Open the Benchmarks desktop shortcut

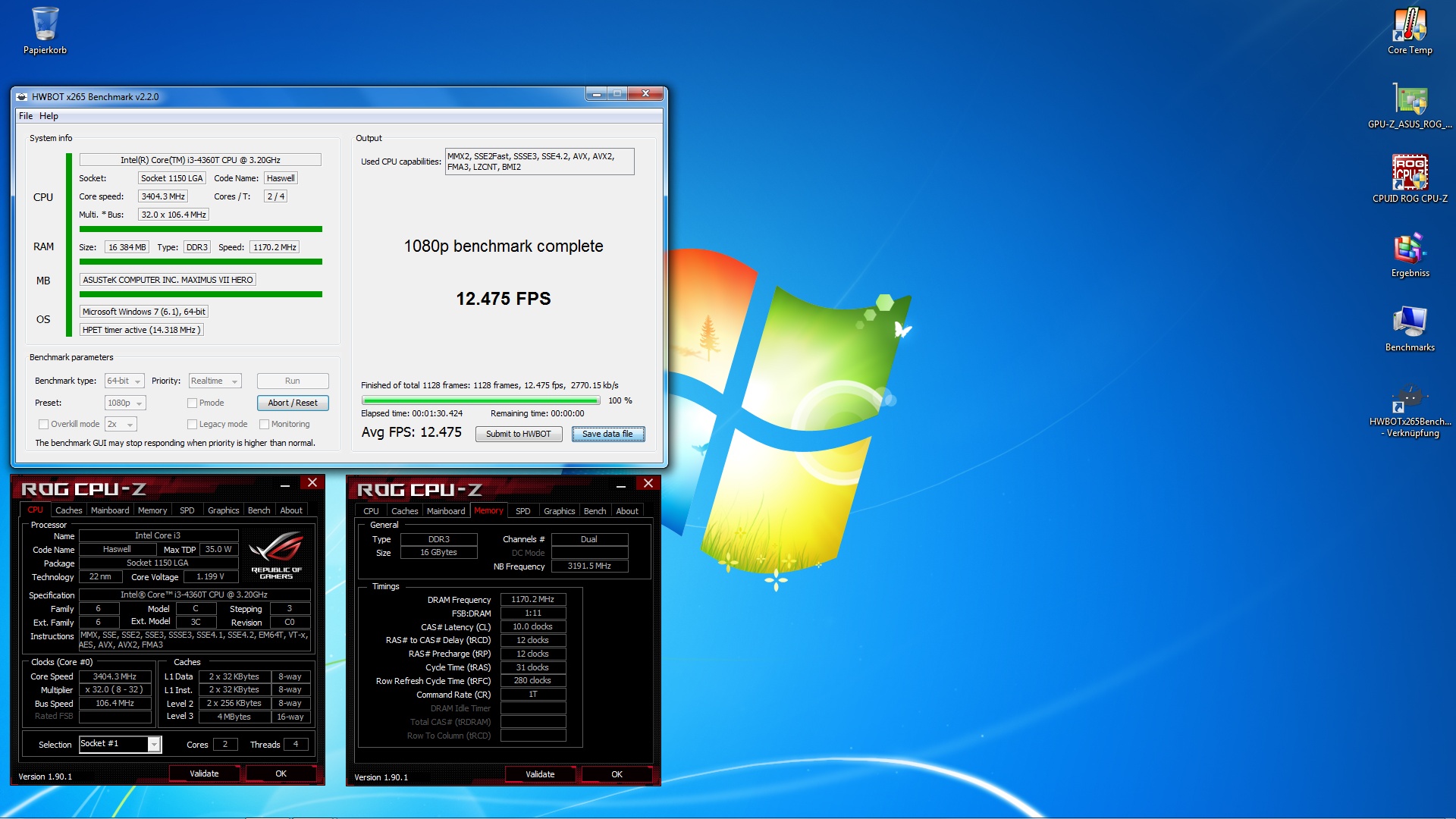coord(1410,328)
